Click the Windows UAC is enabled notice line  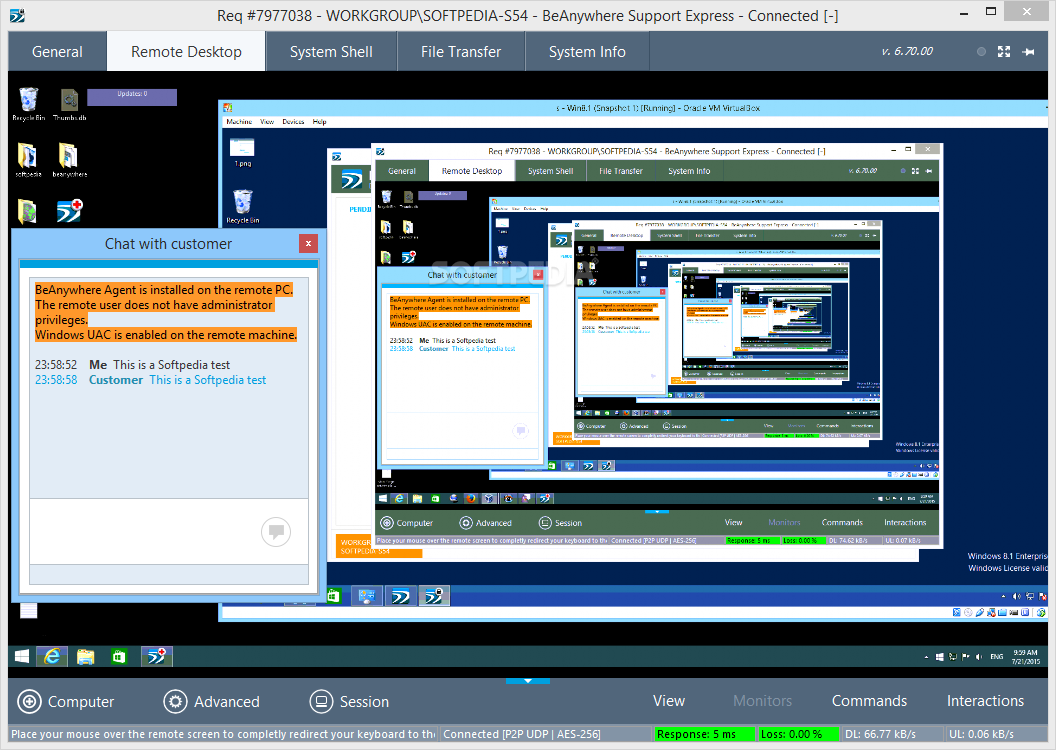[166, 335]
